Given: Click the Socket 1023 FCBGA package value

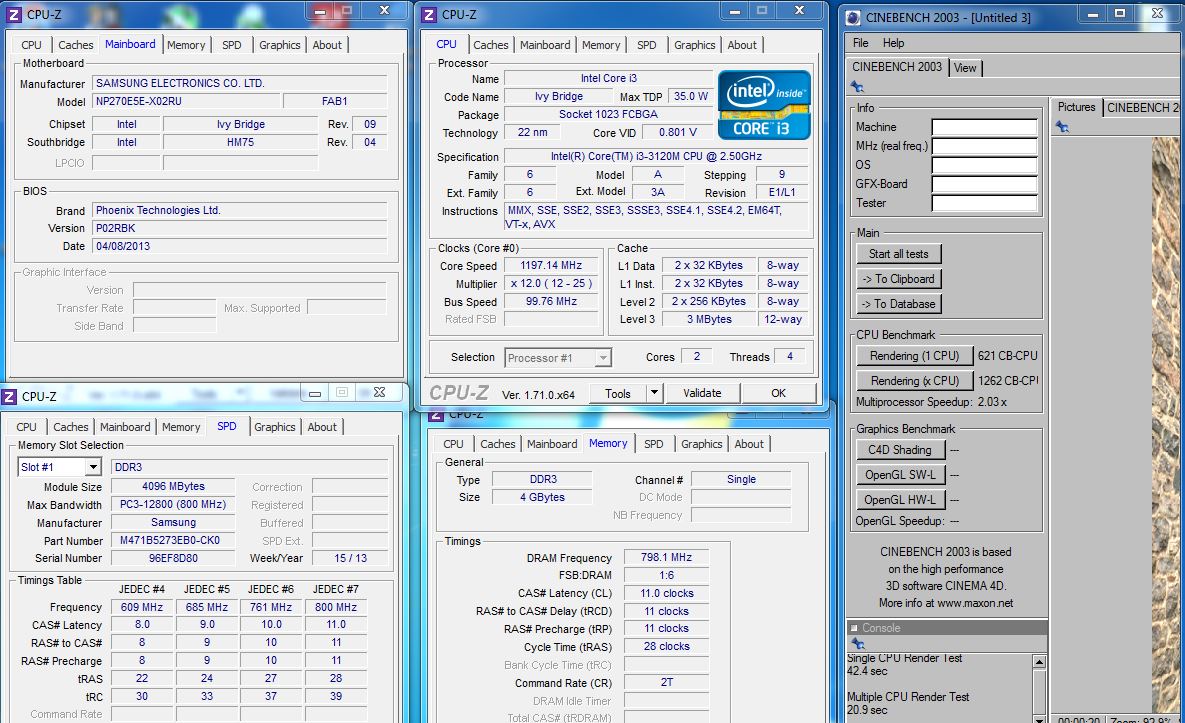Looking at the screenshot, I should click(608, 115).
